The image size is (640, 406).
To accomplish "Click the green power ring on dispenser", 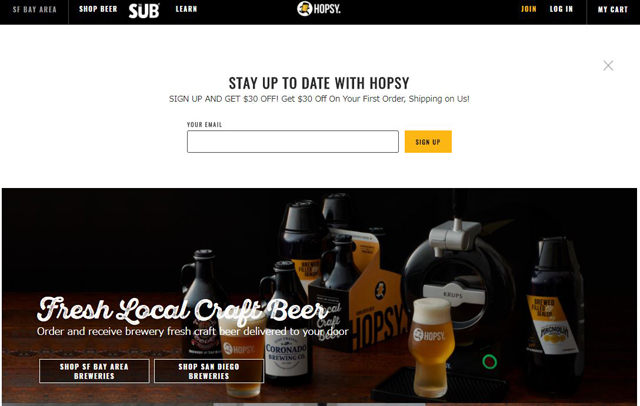I will [x=489, y=362].
